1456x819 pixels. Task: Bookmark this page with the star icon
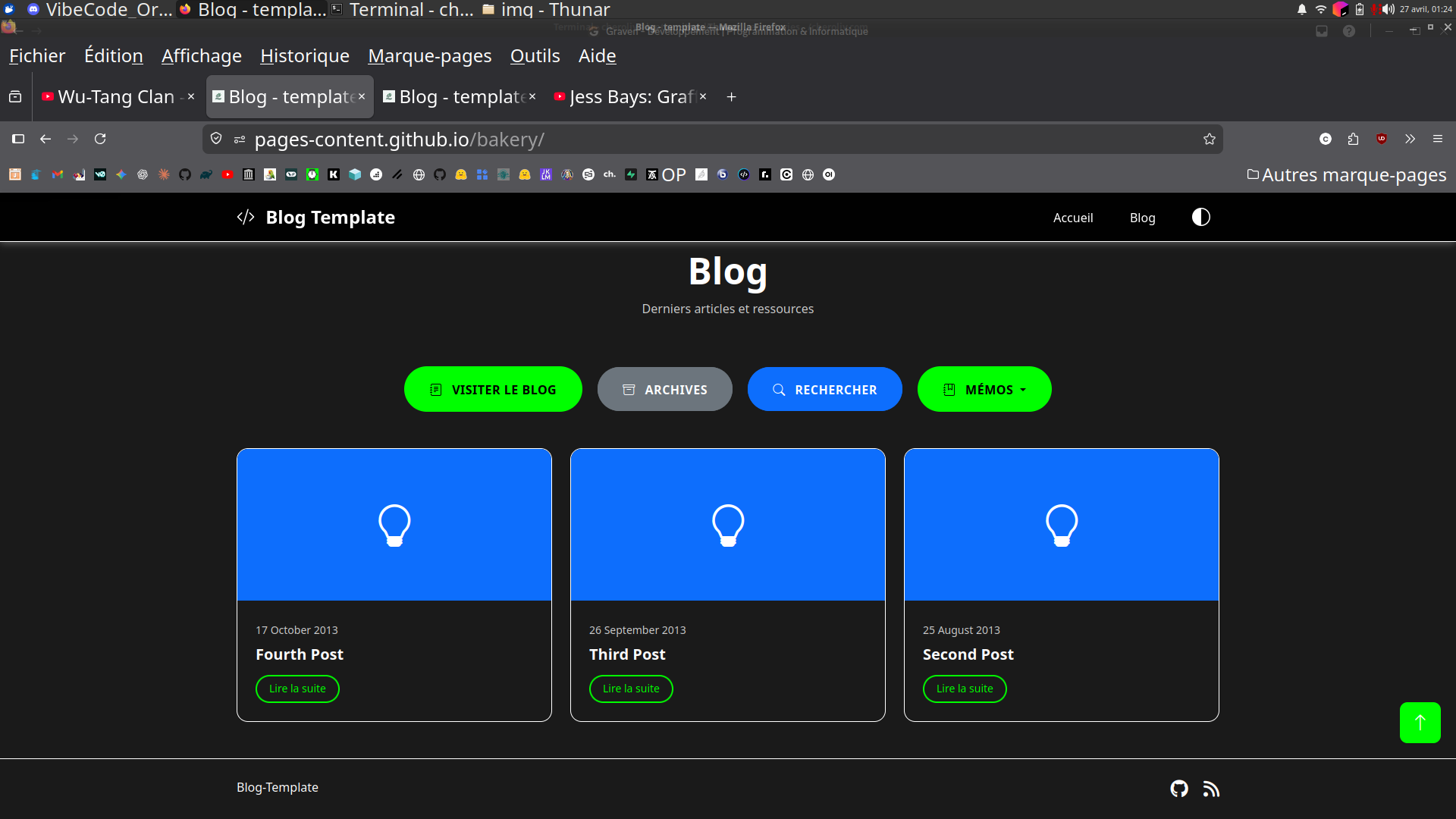tap(1210, 139)
